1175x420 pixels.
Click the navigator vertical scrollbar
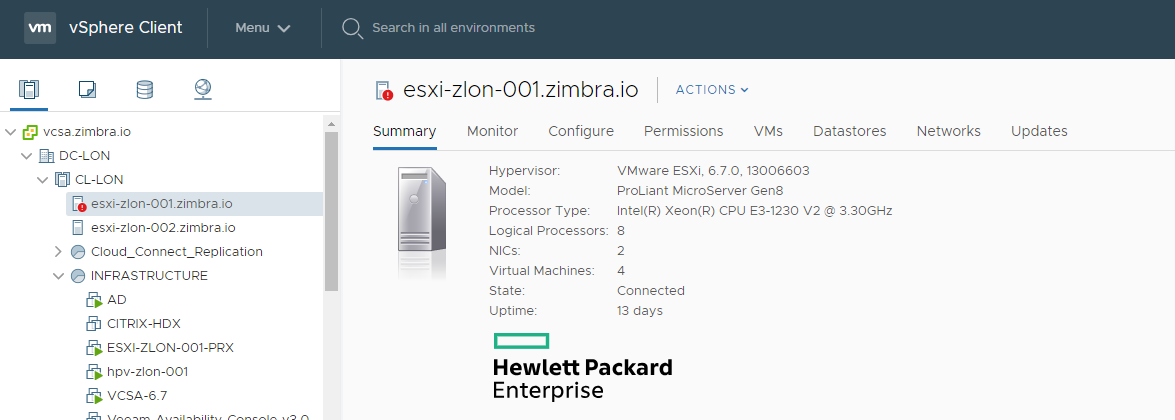(331, 210)
